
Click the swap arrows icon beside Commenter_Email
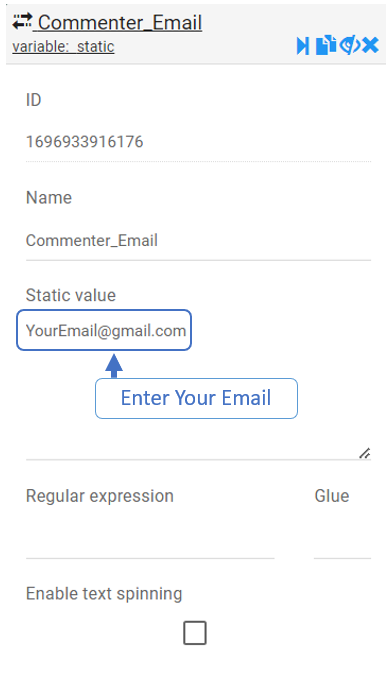22,21
